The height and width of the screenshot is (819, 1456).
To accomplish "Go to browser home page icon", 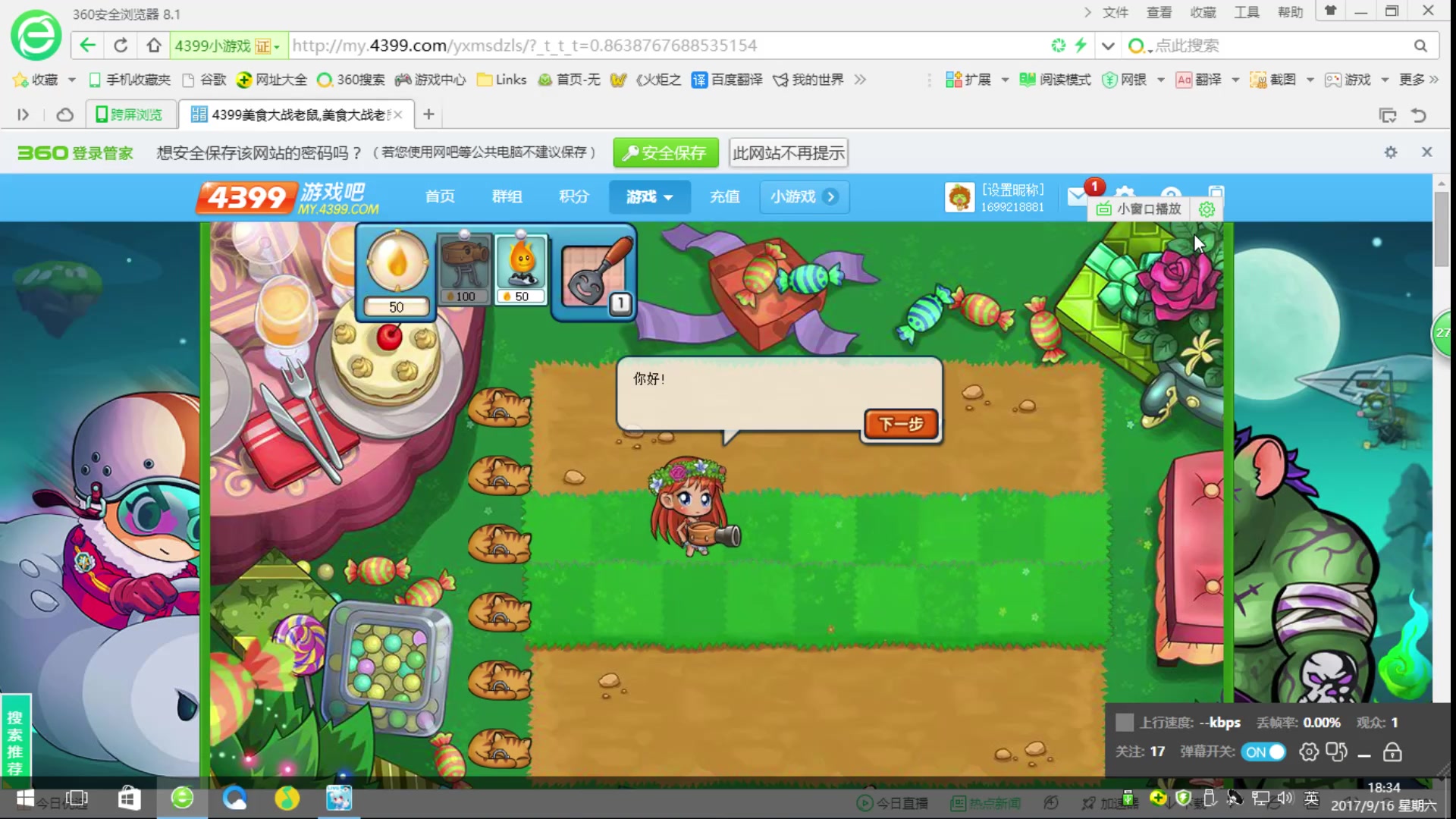I will (154, 45).
